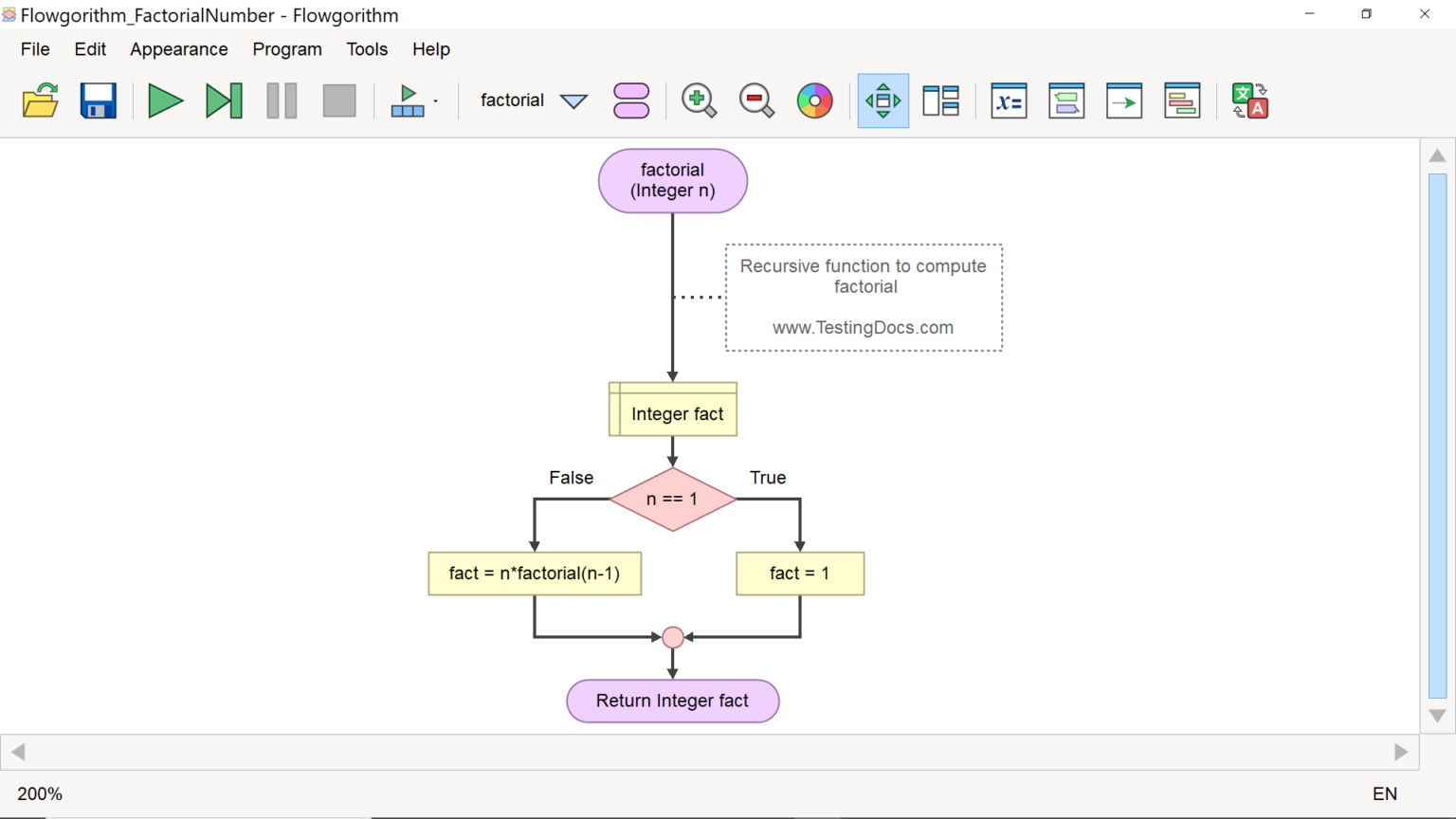Toggle resize window to fit flowchart
Viewport: 1456px width, 819px height.
click(883, 100)
